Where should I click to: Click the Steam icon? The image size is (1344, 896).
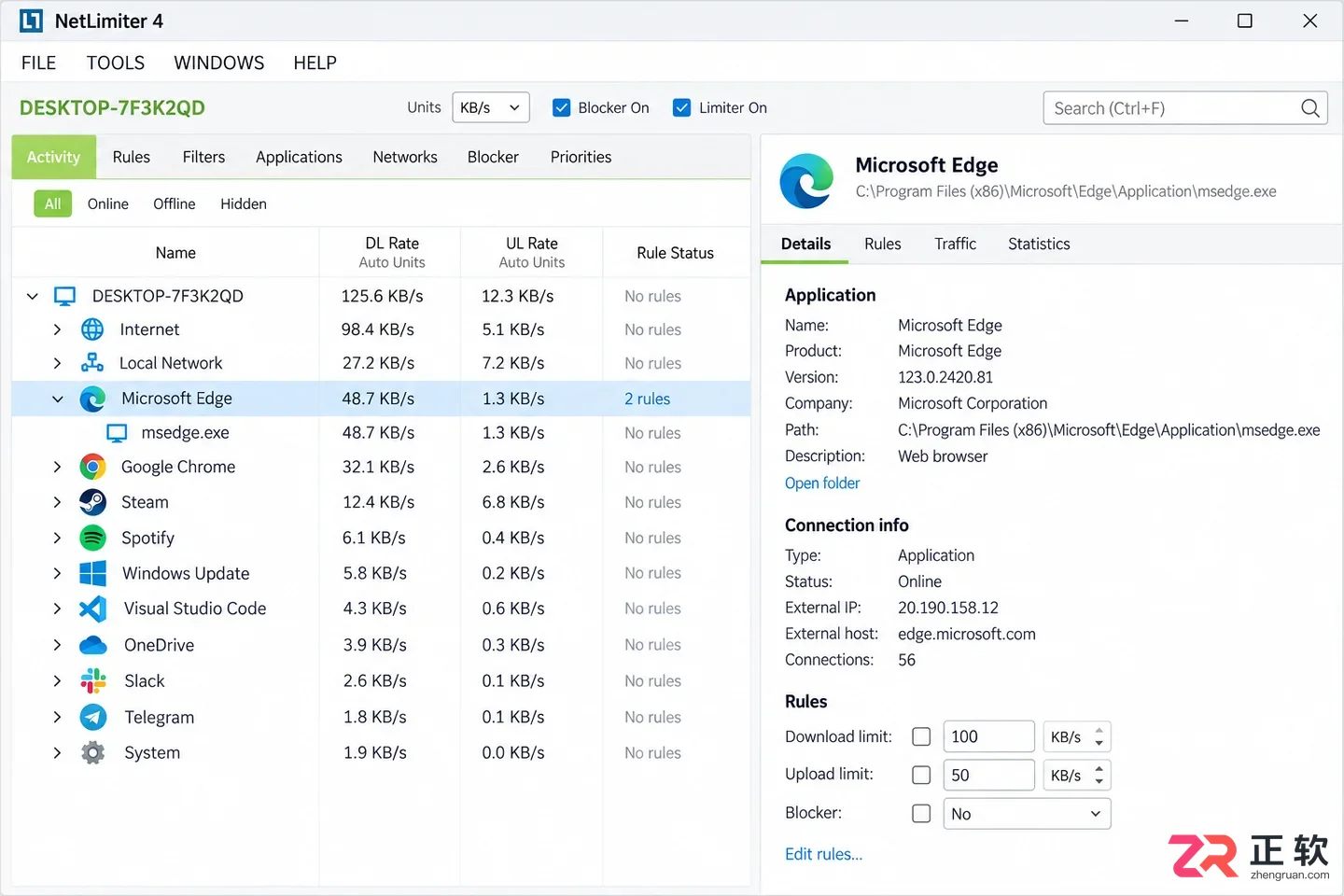[92, 502]
